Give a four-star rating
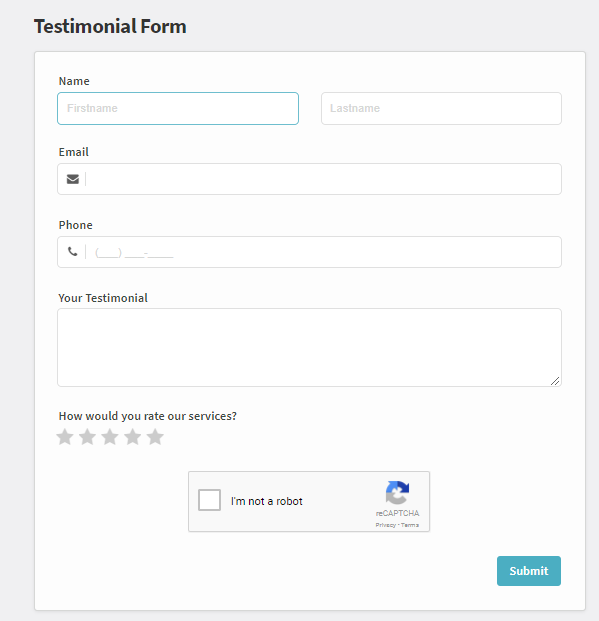The height and width of the screenshot is (621, 599). pos(133,437)
